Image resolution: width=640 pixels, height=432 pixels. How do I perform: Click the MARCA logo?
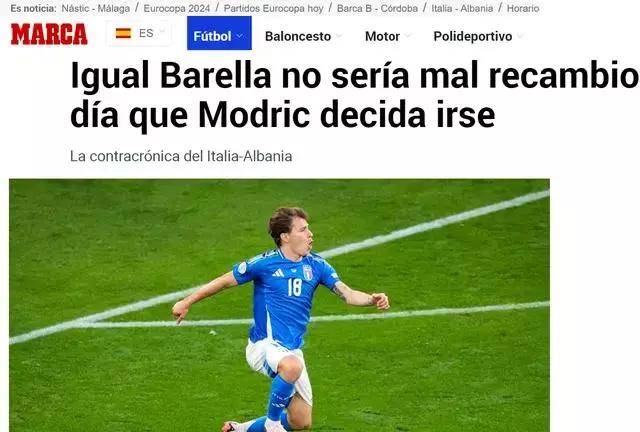coord(49,34)
